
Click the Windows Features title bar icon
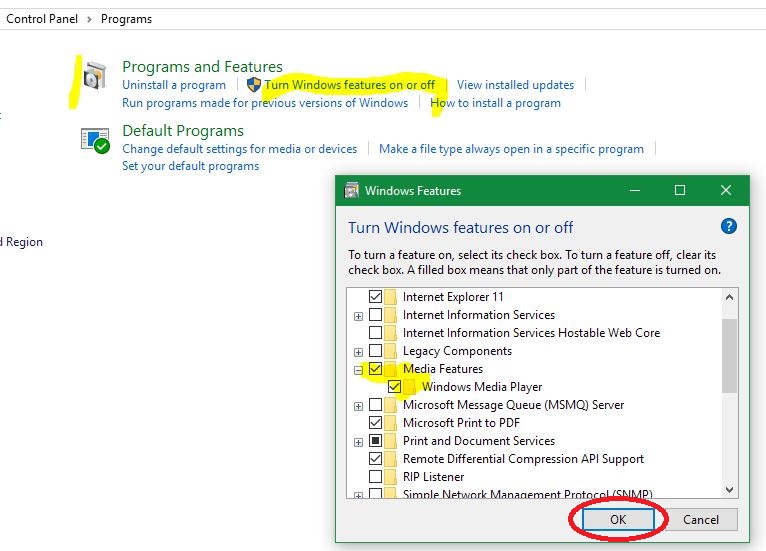351,191
